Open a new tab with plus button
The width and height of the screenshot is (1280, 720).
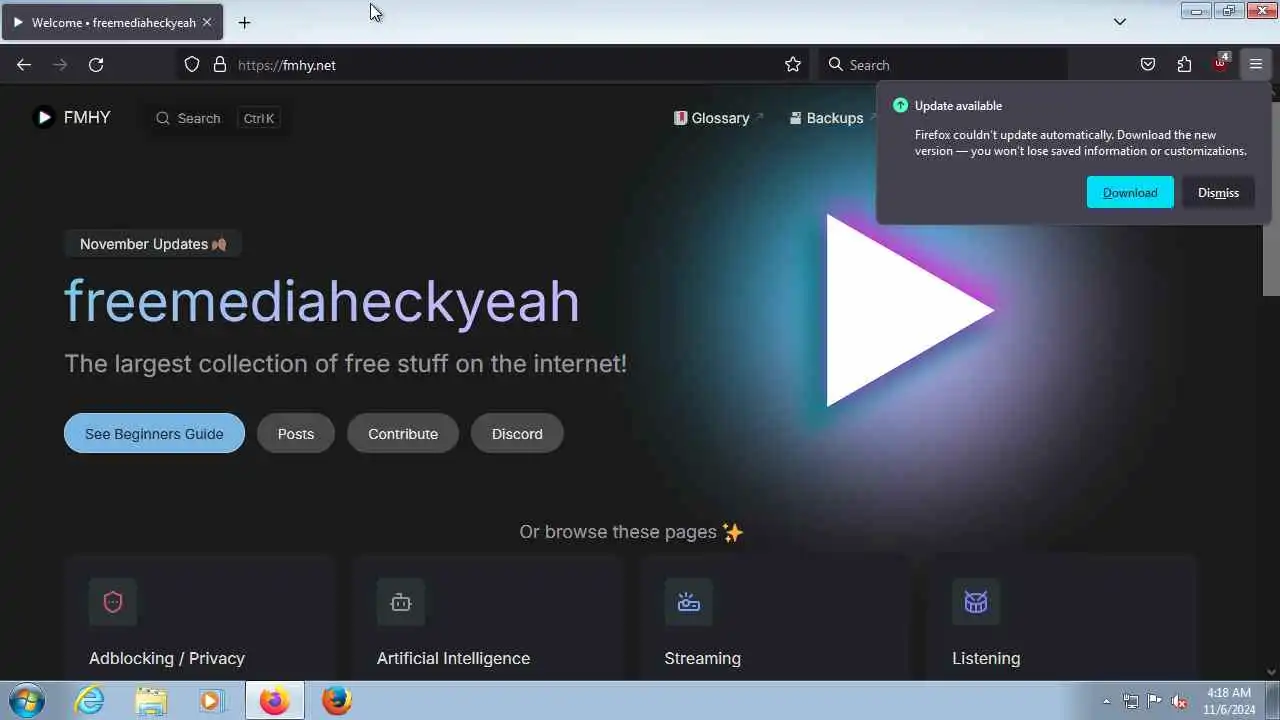[244, 22]
